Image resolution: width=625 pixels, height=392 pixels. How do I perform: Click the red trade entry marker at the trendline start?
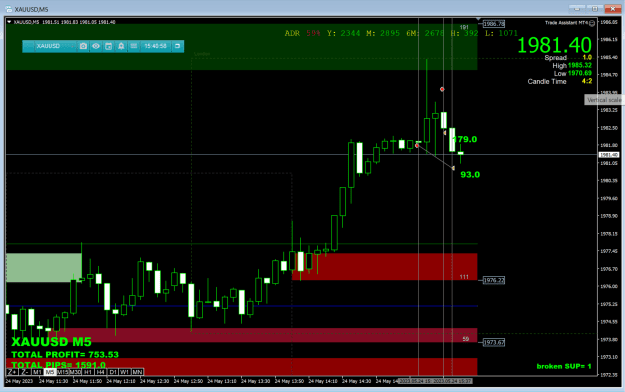click(x=417, y=146)
